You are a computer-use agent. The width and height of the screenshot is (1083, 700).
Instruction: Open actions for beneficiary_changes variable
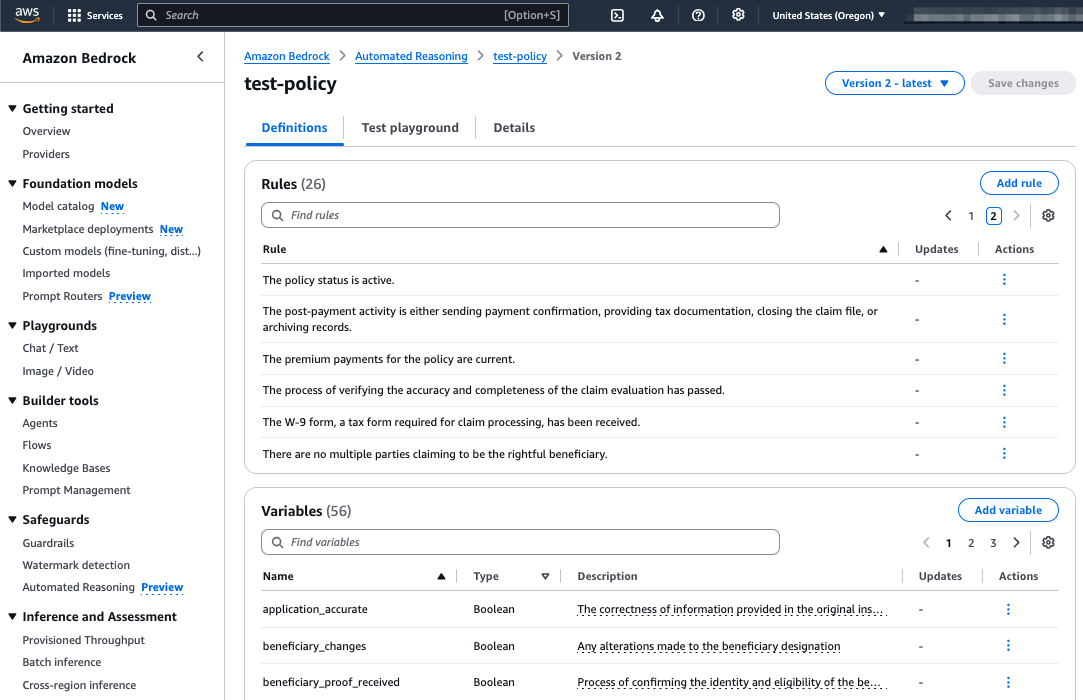[1008, 645]
